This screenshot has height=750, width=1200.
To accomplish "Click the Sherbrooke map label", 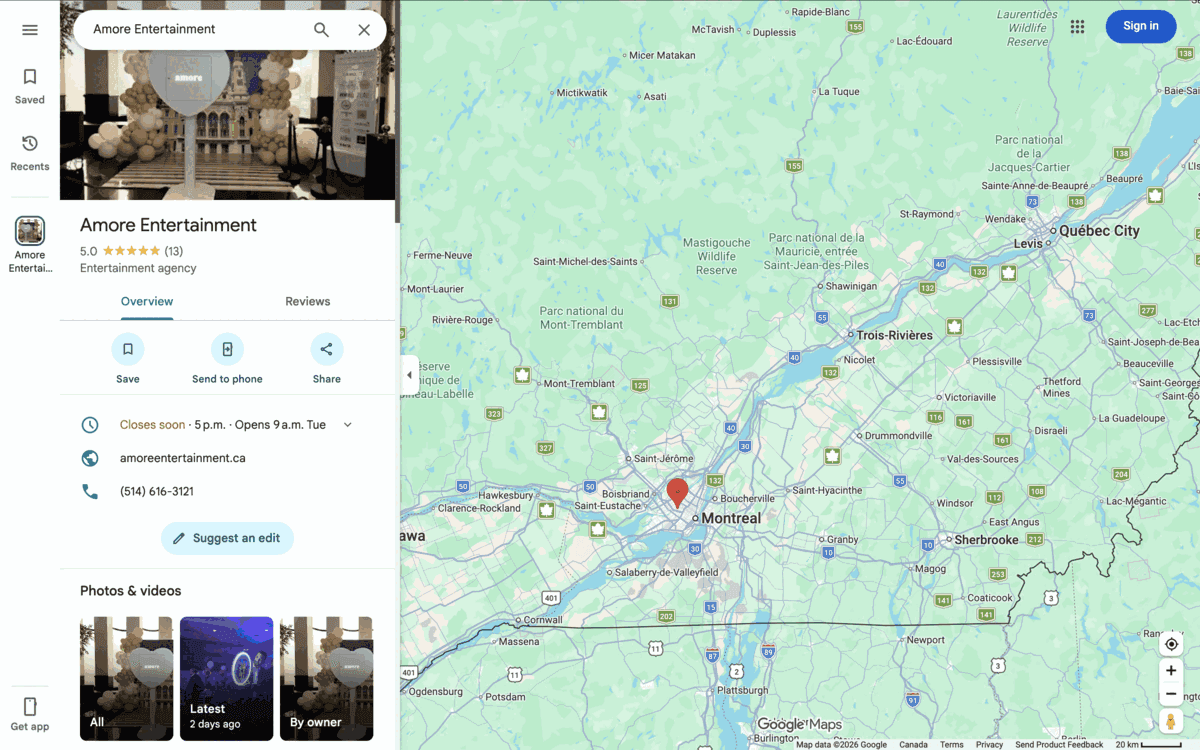I will coord(986,539).
